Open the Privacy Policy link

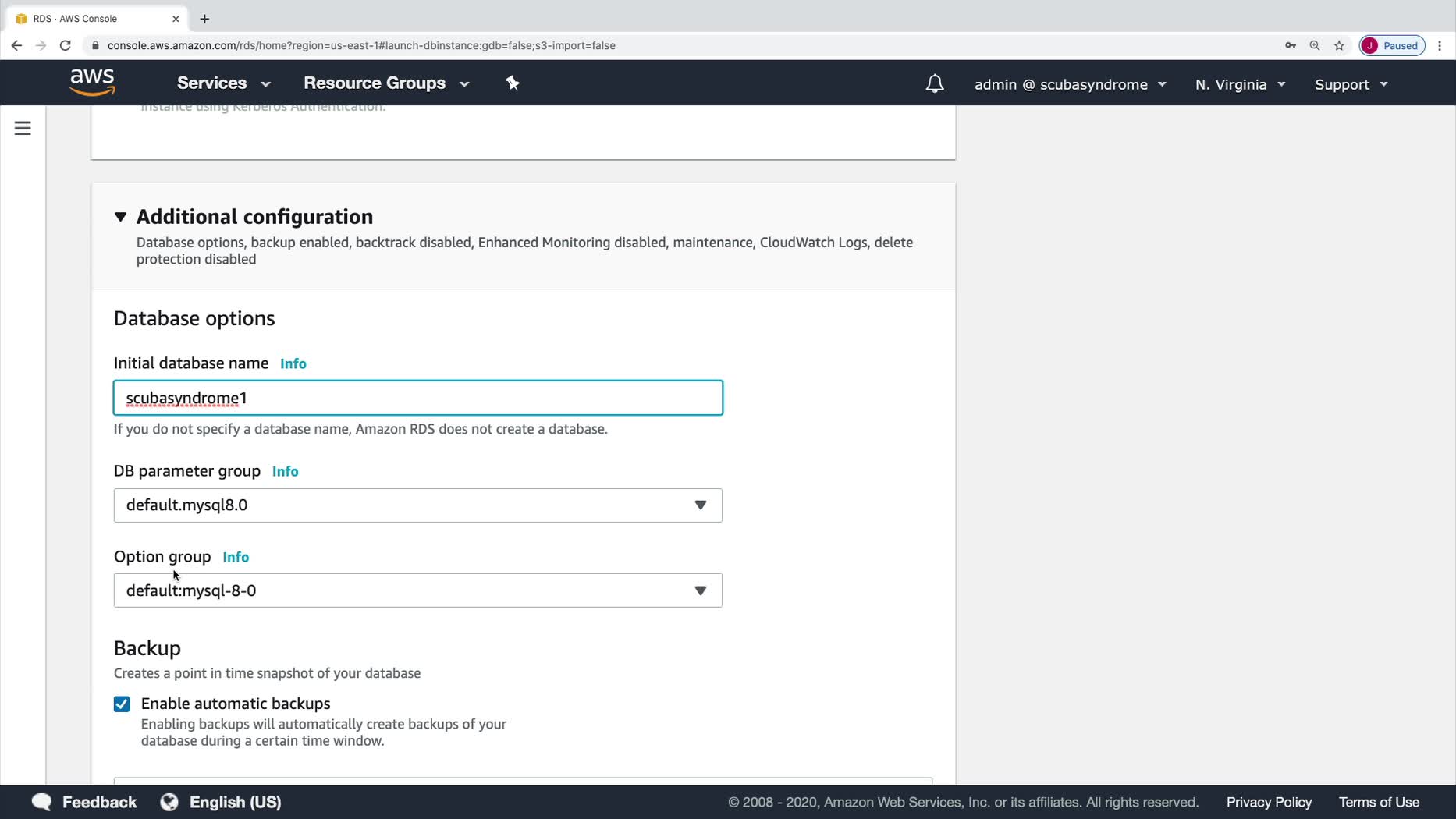(1269, 802)
